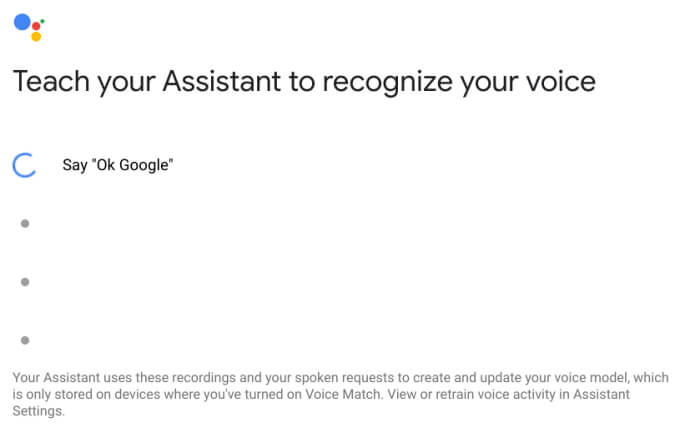Click the large blue circle in logo
This screenshot has width=680, height=433.
(x=22, y=21)
